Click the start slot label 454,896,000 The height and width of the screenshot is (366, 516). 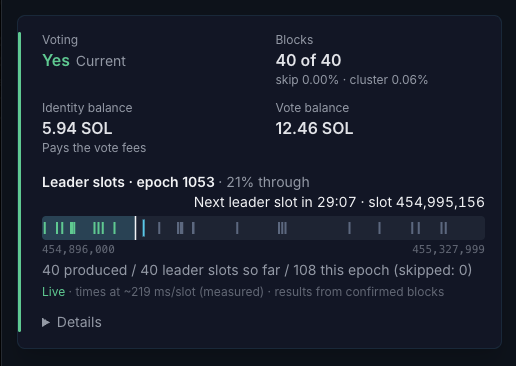point(78,249)
